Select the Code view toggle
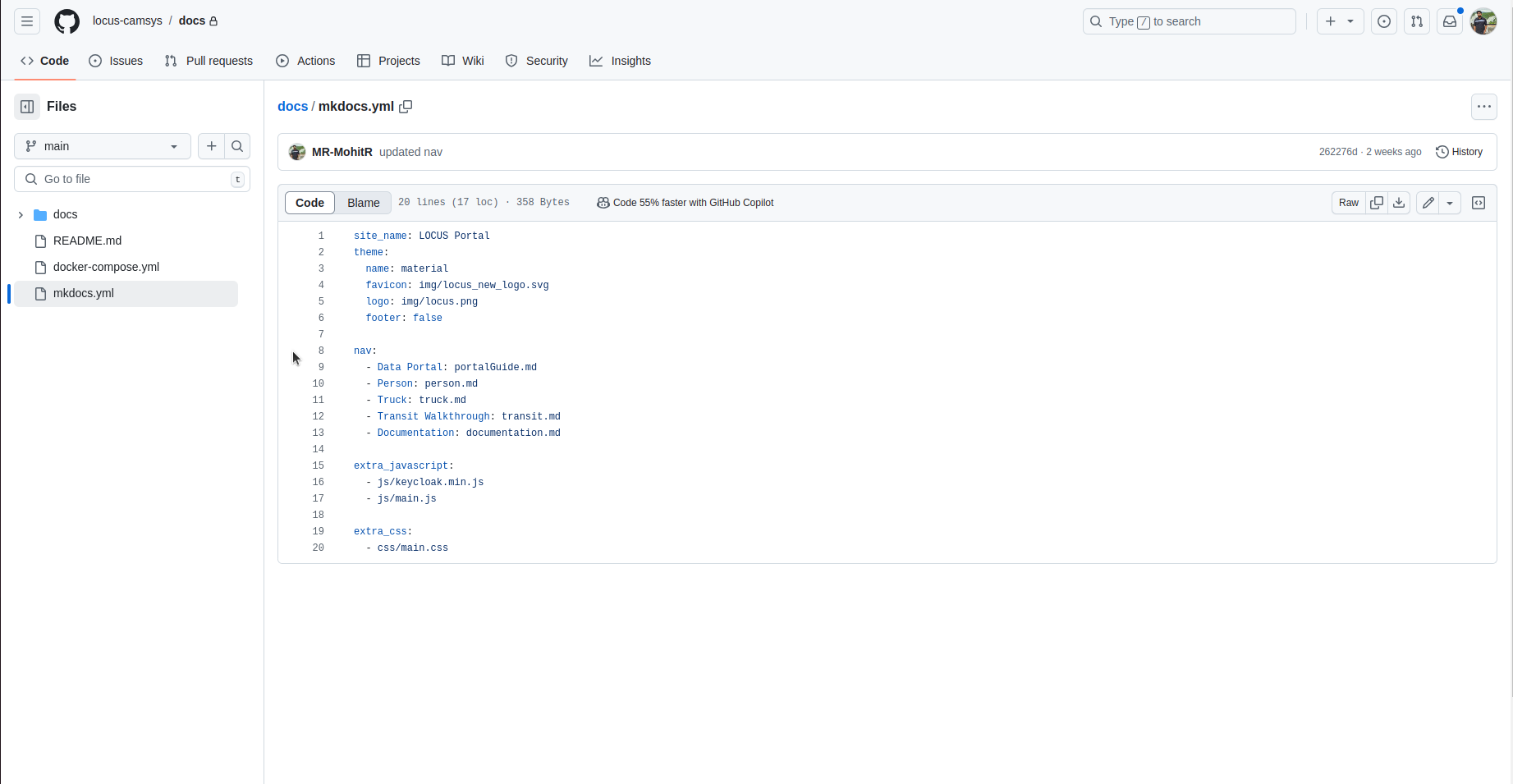Screen dimensions: 1513x784 [309, 203]
